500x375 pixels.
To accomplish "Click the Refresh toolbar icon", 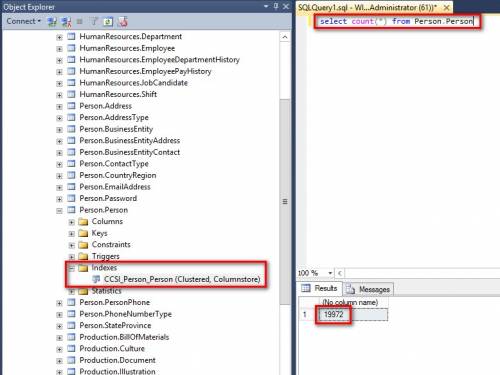I will (108, 22).
